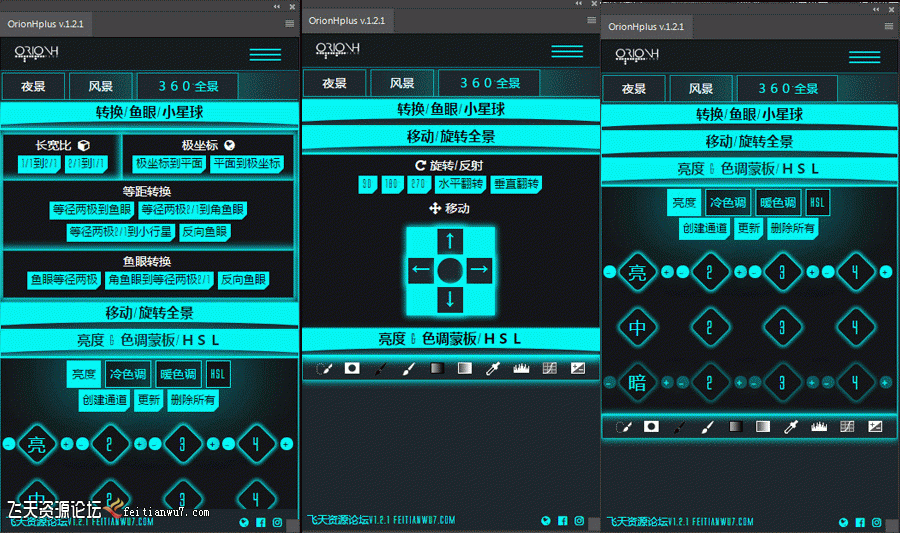Click the histogram icon in the right panel toolbar
The width and height of the screenshot is (900, 533).
(820, 427)
